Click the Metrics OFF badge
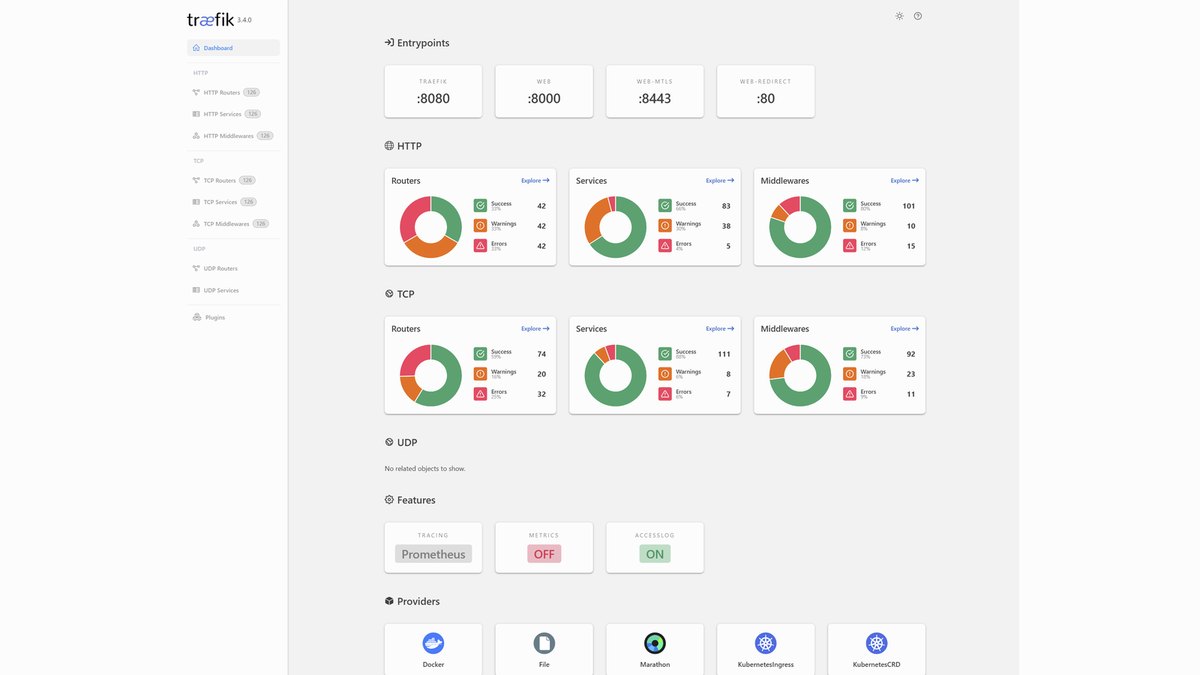 [544, 554]
